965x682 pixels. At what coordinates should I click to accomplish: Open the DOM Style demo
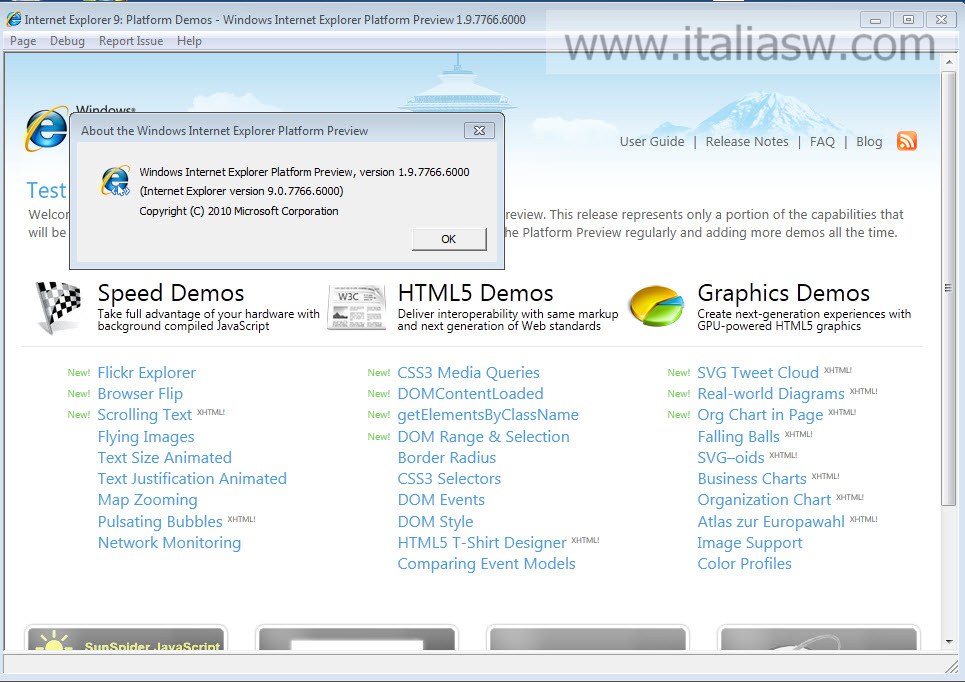tap(435, 521)
